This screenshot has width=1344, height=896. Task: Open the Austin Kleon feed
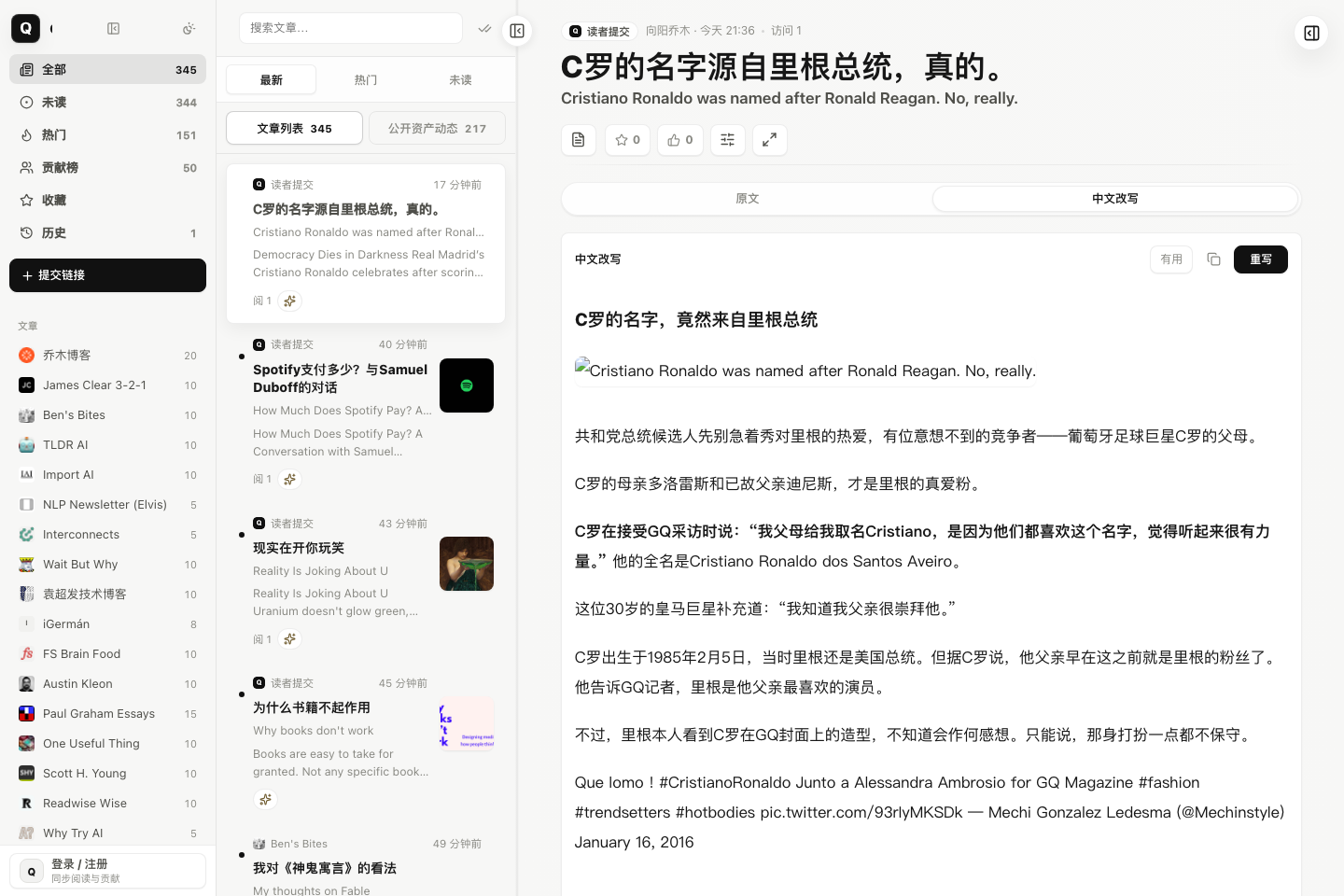pyautogui.click(x=107, y=684)
